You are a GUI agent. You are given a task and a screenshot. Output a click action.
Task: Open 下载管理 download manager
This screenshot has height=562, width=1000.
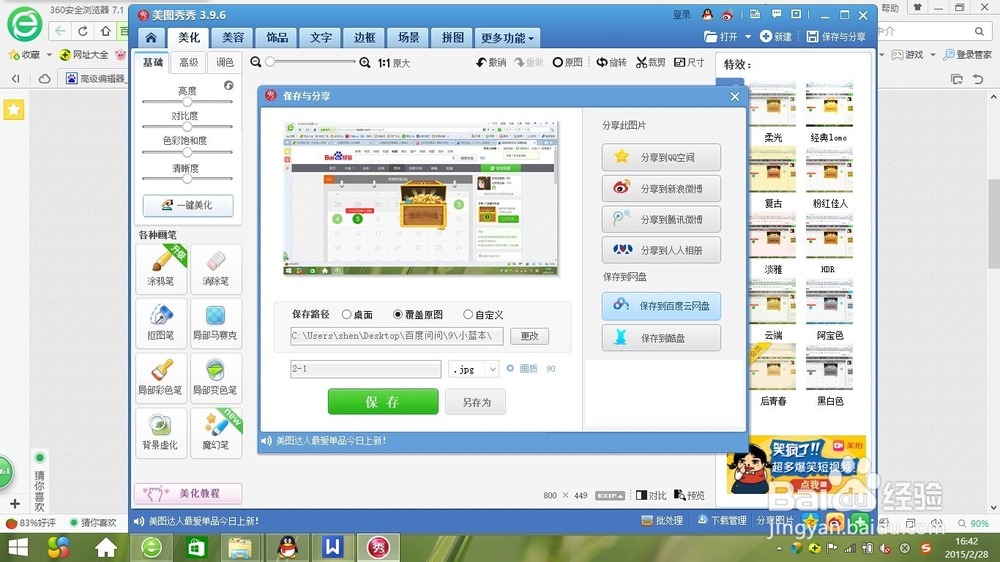(722, 521)
